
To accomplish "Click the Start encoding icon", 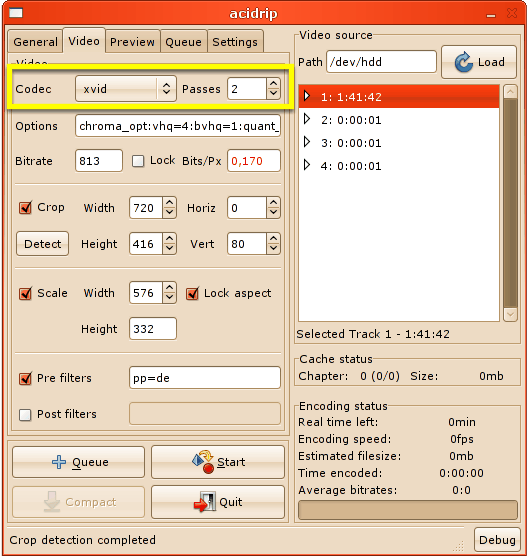I will 203,462.
